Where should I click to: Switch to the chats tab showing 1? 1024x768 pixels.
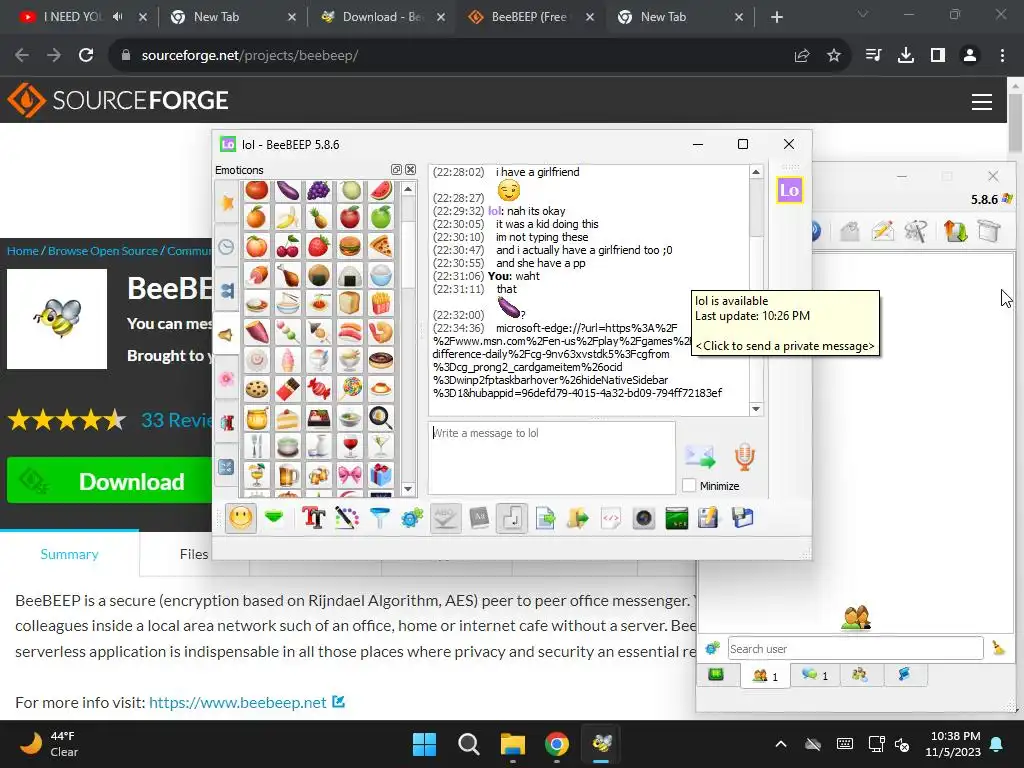814,675
